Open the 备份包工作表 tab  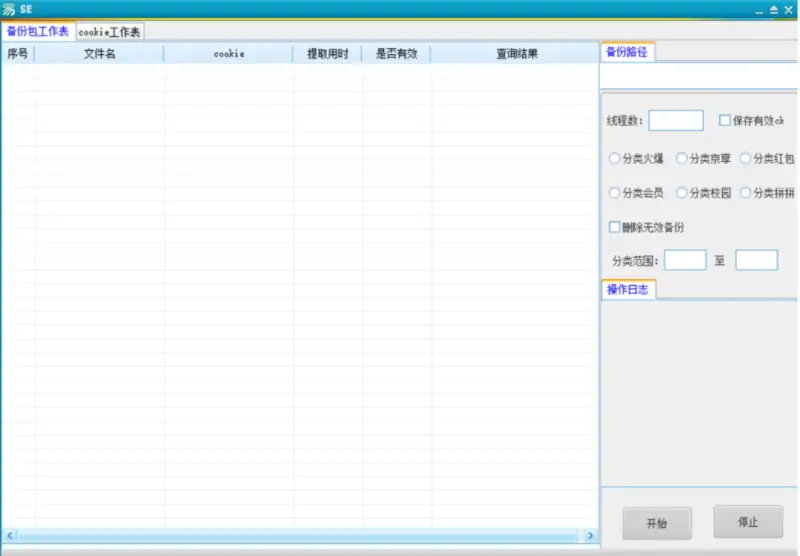click(x=38, y=31)
